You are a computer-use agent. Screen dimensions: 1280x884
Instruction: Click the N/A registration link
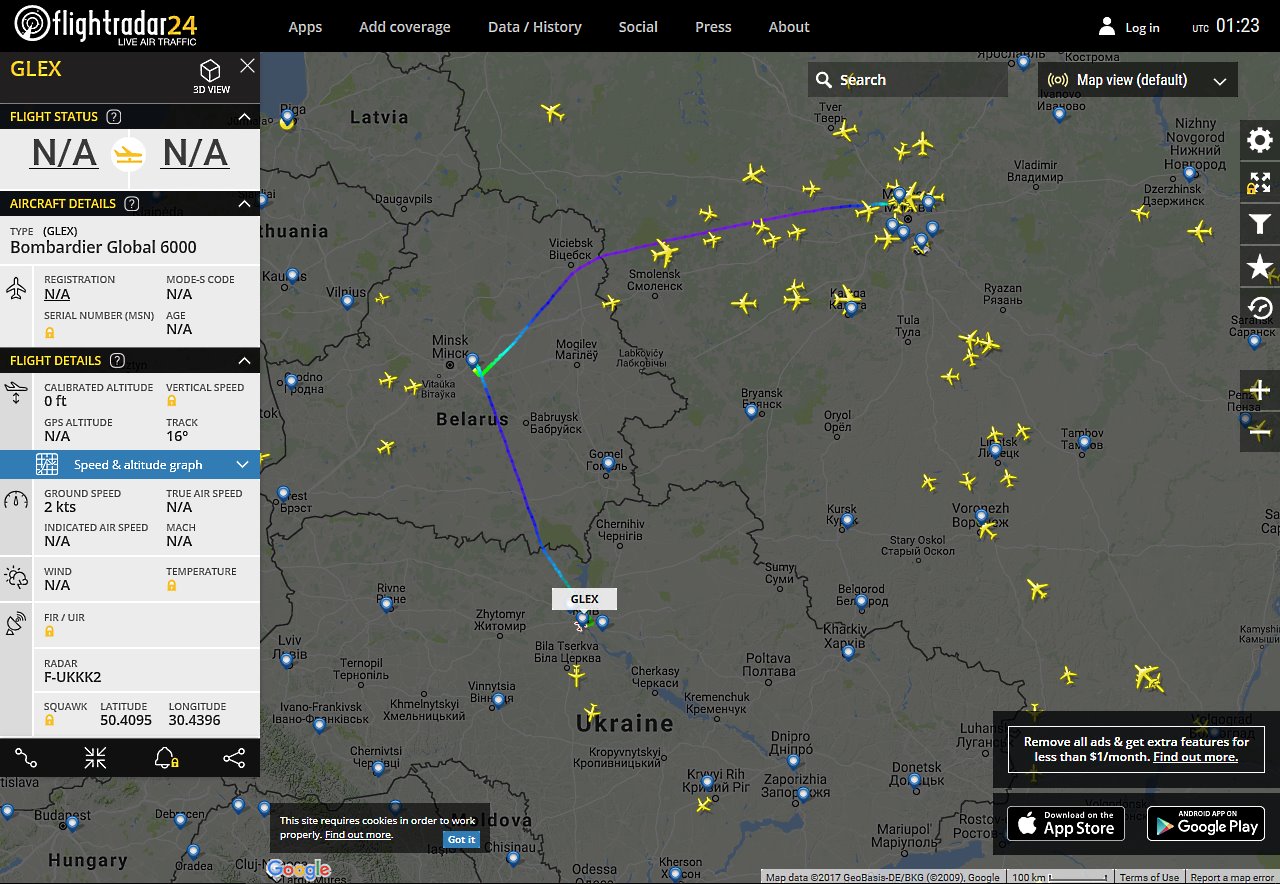[57, 294]
